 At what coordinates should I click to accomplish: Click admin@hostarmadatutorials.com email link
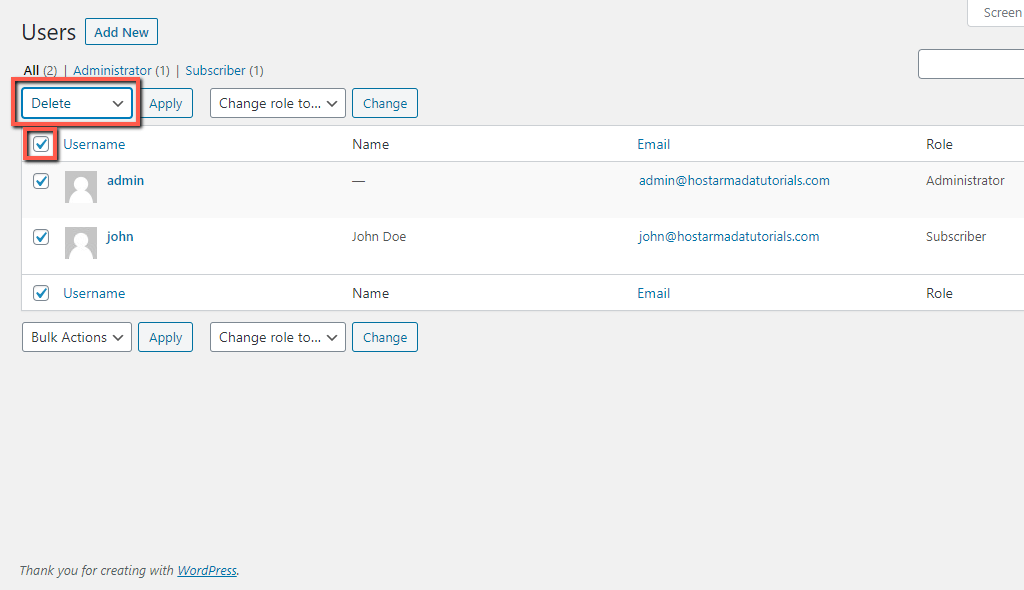pos(734,180)
